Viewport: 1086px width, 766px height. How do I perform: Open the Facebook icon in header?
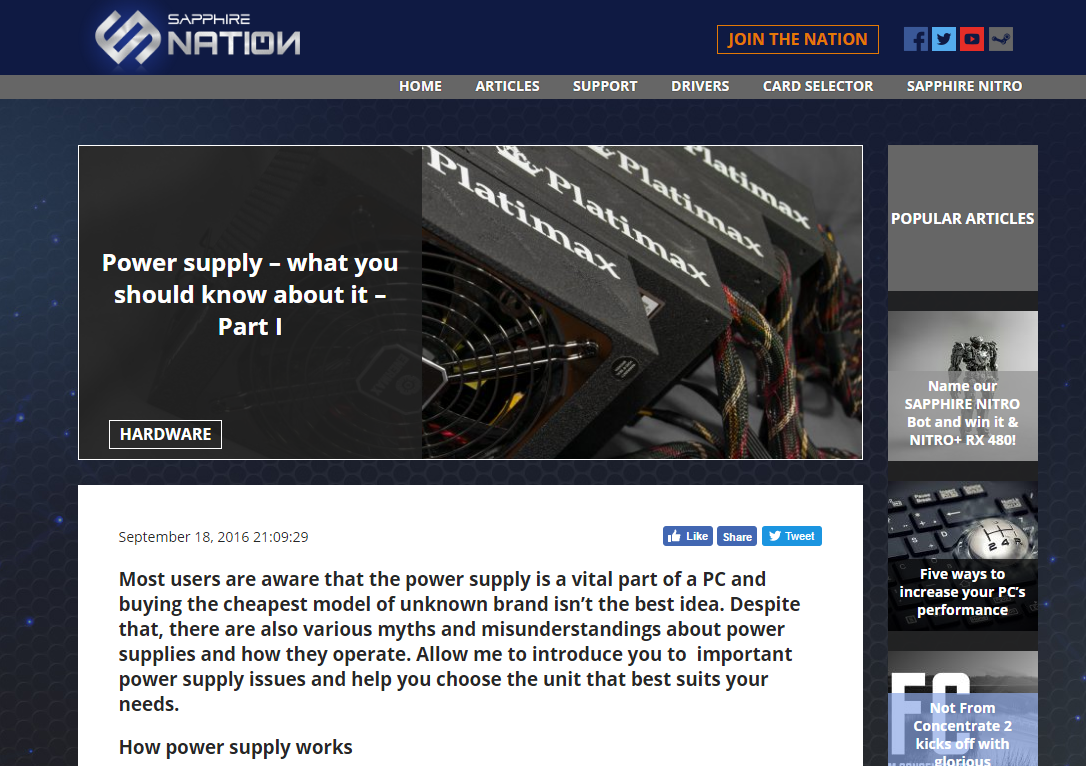[x=915, y=39]
